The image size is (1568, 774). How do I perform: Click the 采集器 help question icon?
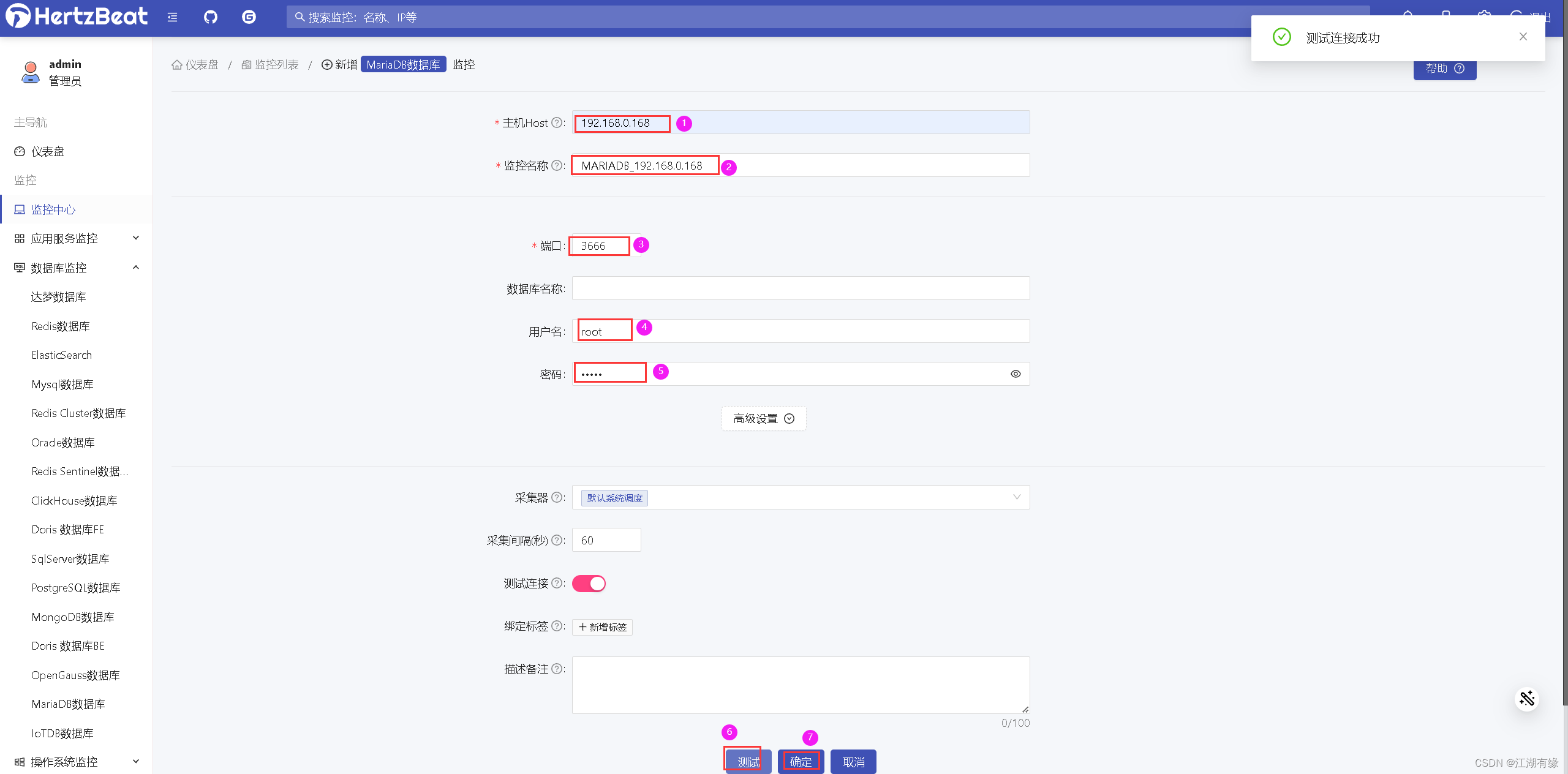pos(557,497)
